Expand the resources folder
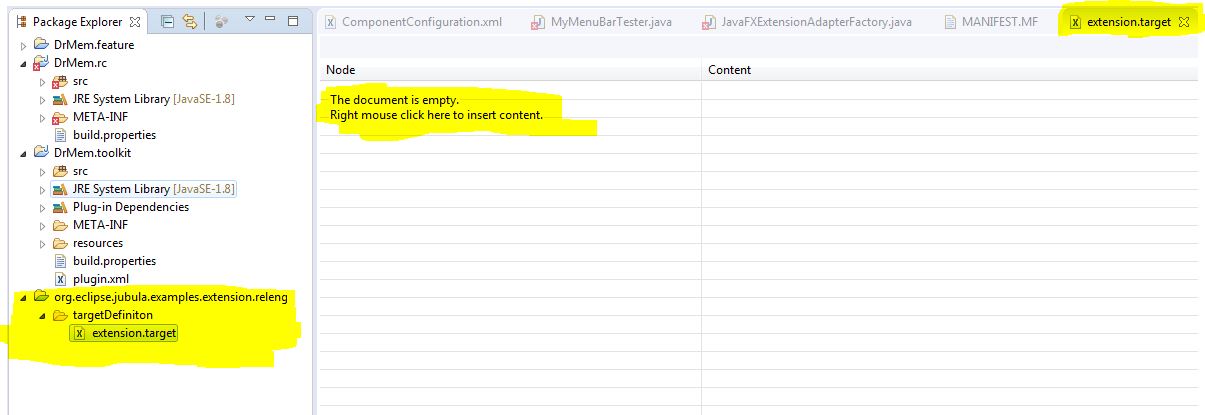The image size is (1205, 415). [x=43, y=243]
